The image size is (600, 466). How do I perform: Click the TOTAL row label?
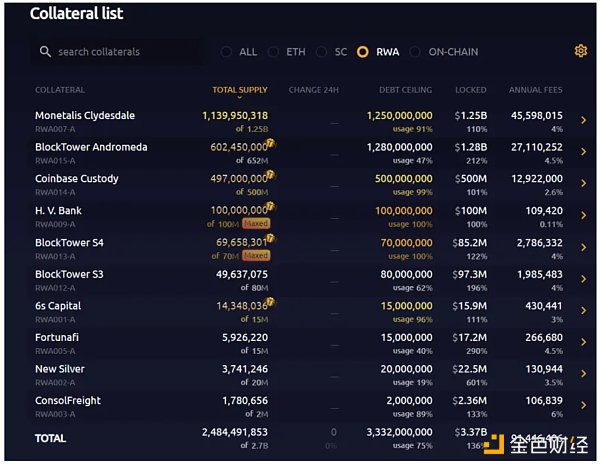point(50,438)
